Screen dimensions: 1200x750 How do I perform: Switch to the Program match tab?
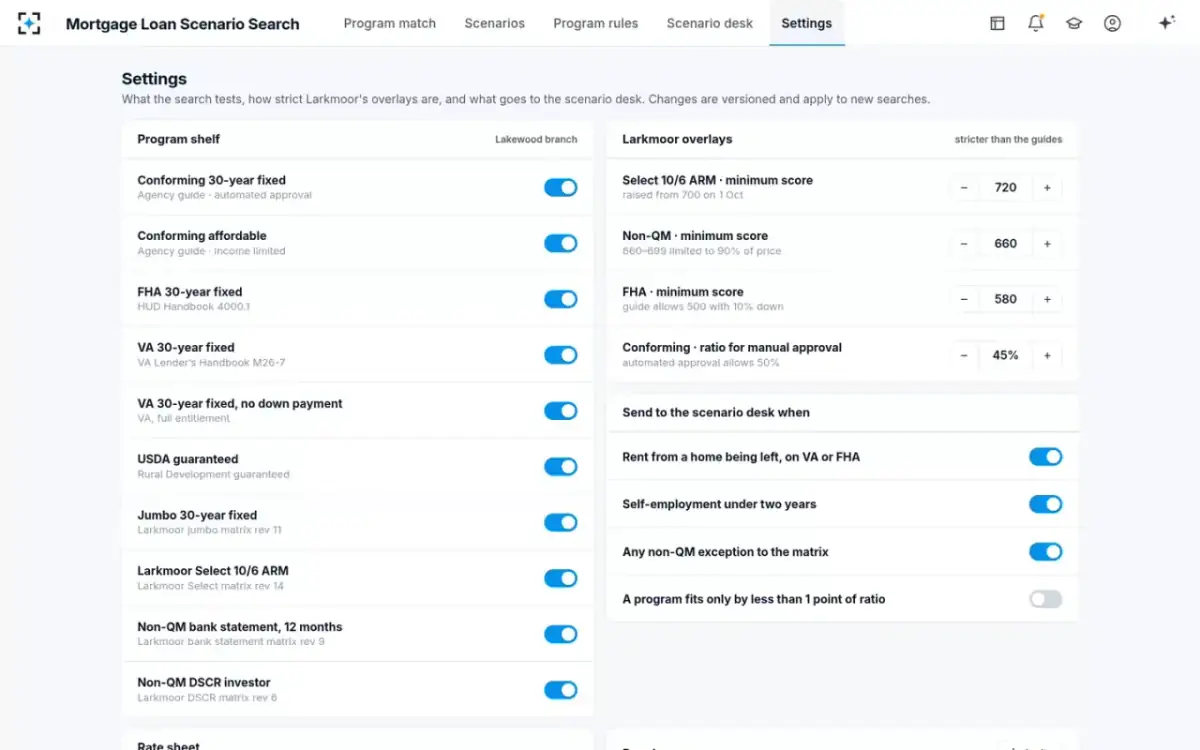[390, 23]
